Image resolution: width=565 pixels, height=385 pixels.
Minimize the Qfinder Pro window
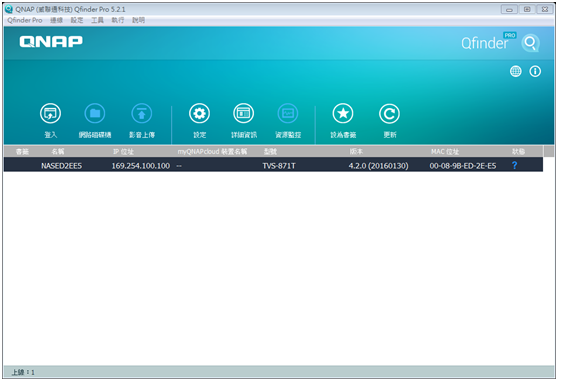[509, 9]
